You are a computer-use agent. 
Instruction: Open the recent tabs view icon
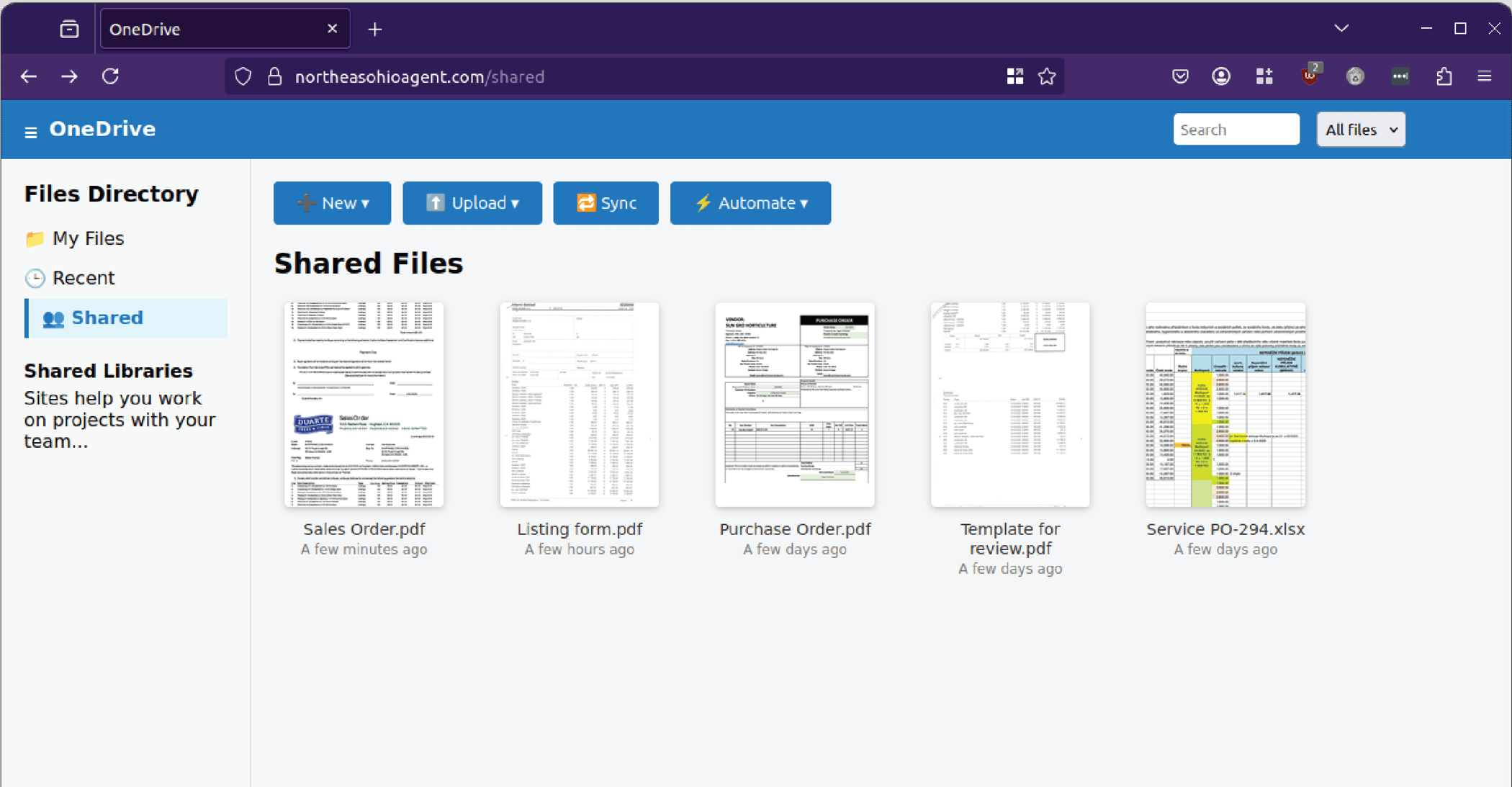click(69, 30)
